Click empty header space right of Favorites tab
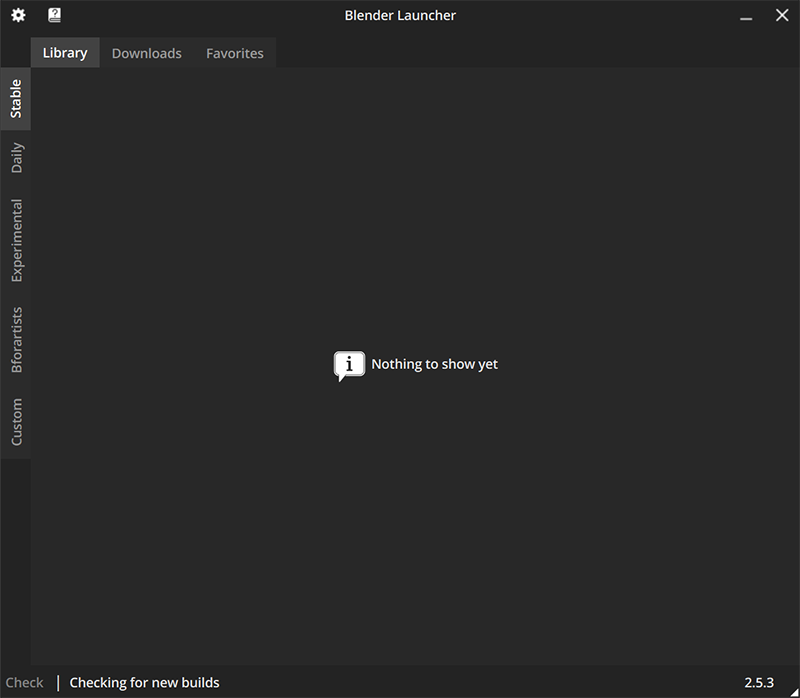 (530, 53)
